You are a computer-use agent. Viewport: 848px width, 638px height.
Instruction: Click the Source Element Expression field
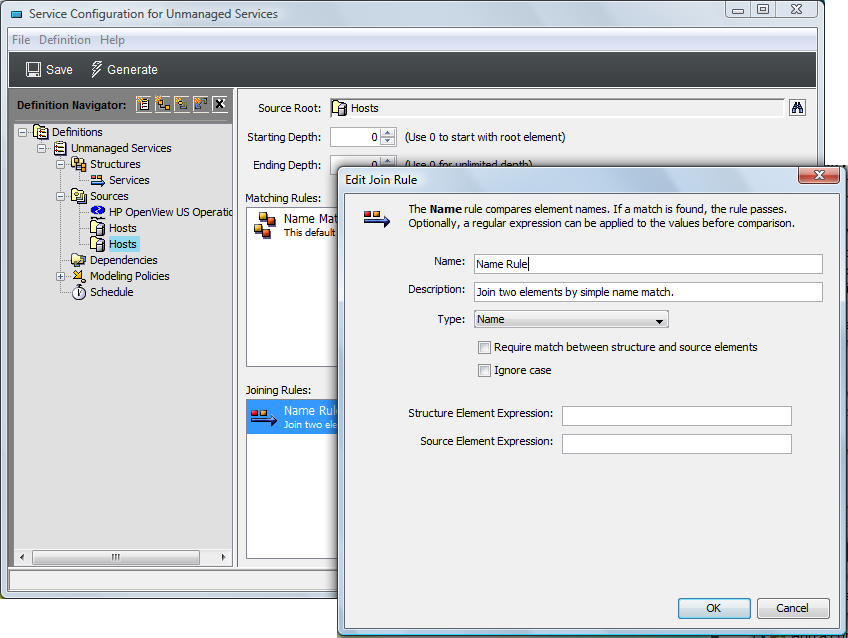click(676, 444)
